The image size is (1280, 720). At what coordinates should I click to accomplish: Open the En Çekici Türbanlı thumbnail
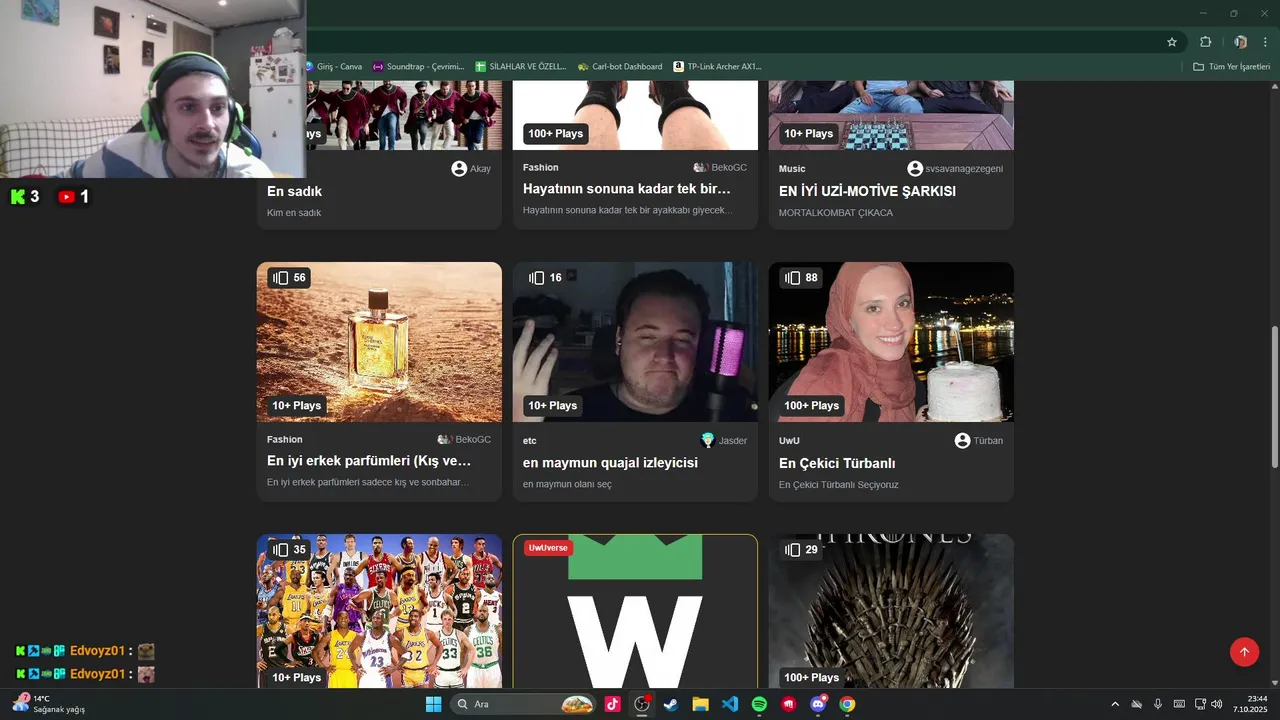[x=891, y=342]
